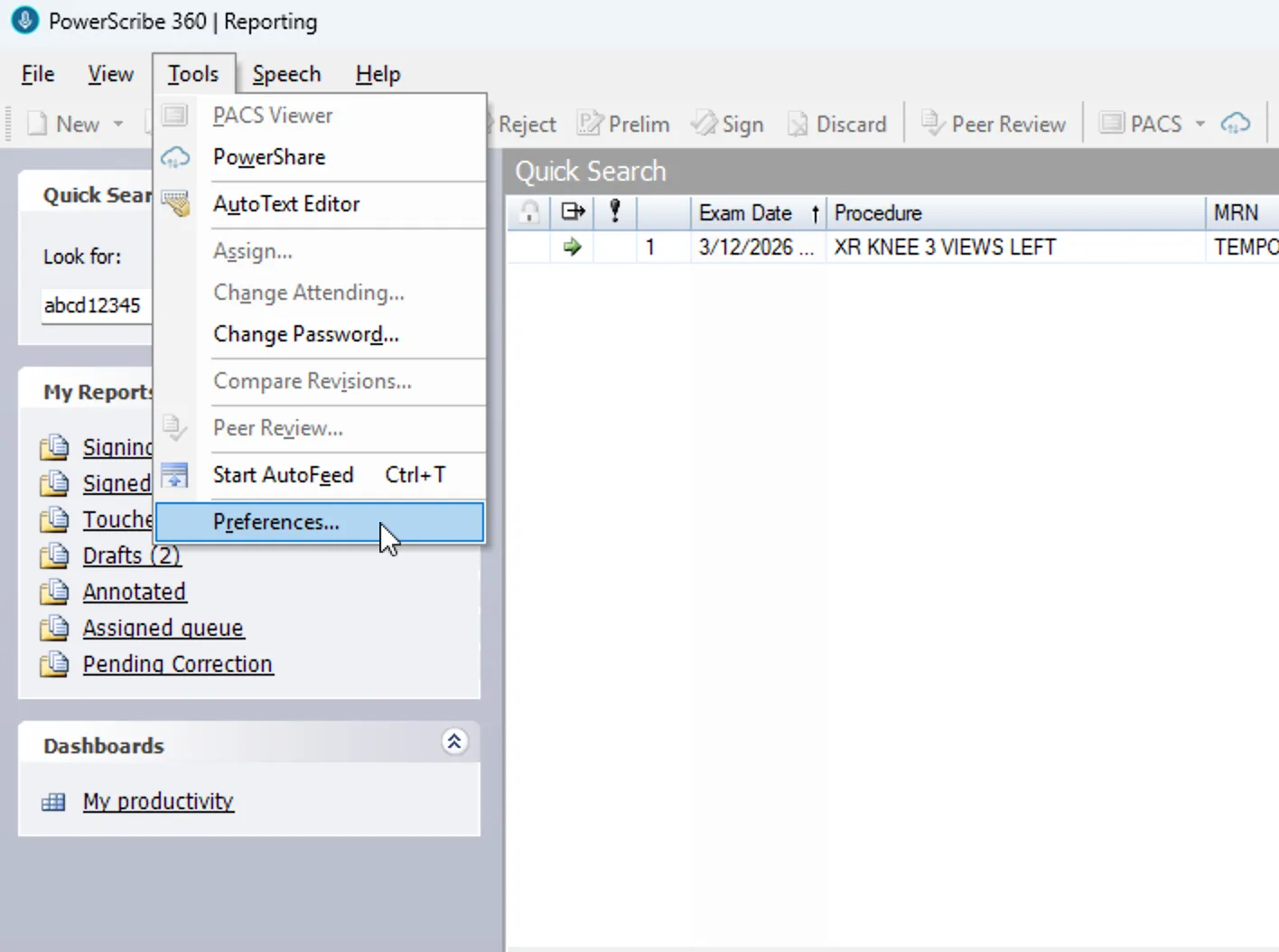The height and width of the screenshot is (952, 1279).
Task: Click the My productivity dashboard grid icon
Action: (54, 801)
